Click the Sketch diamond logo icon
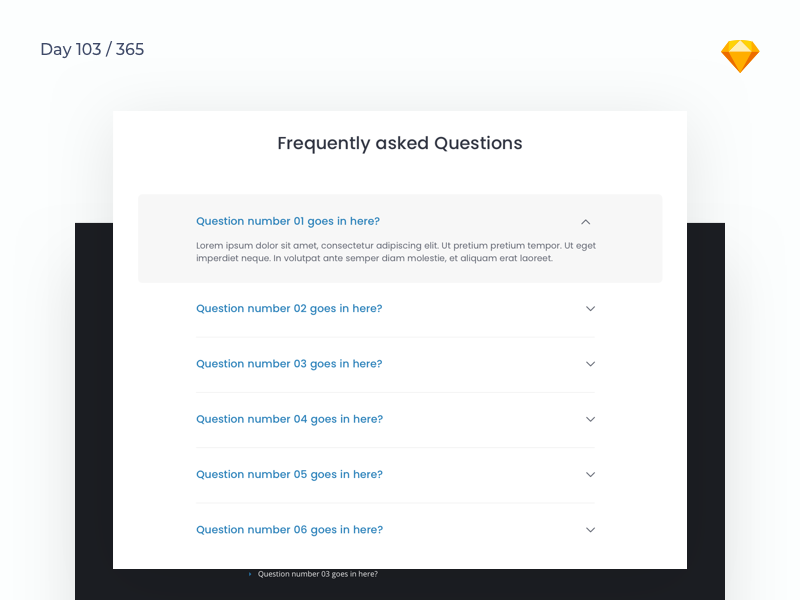This screenshot has height=600, width=800. pos(739,55)
